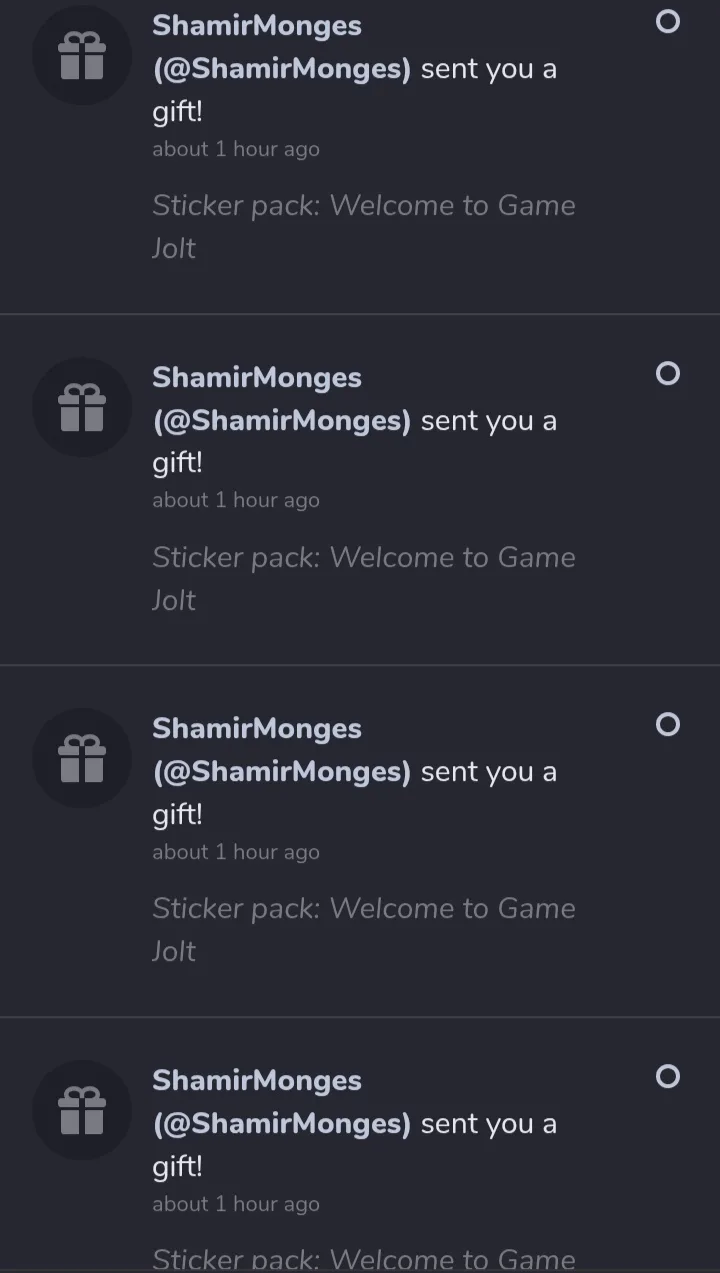
Task: Toggle the fourth notification's unread circle
Action: point(667,1077)
